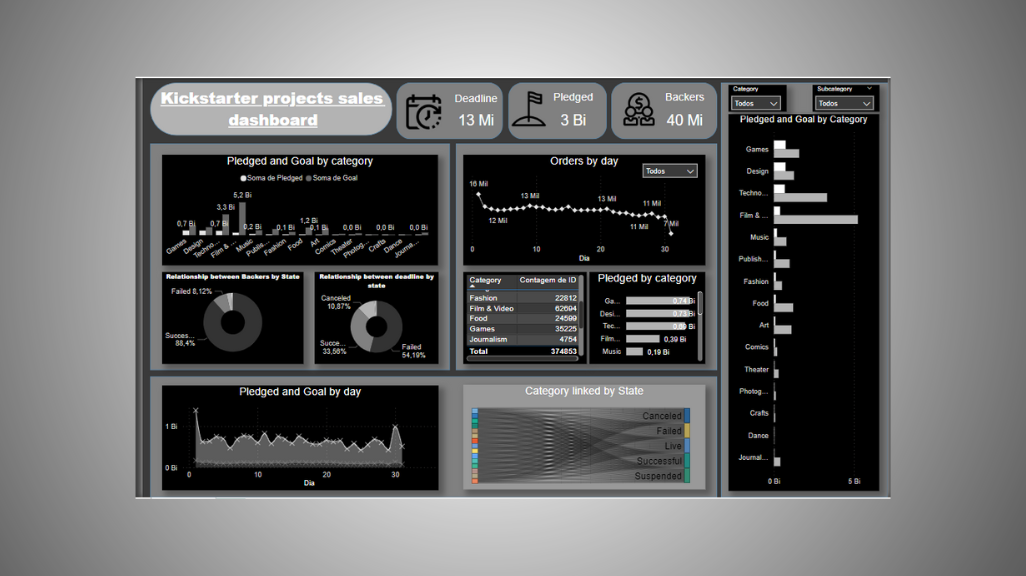This screenshot has width=1026, height=576.
Task: Click the Backers money people icon
Action: click(x=638, y=110)
